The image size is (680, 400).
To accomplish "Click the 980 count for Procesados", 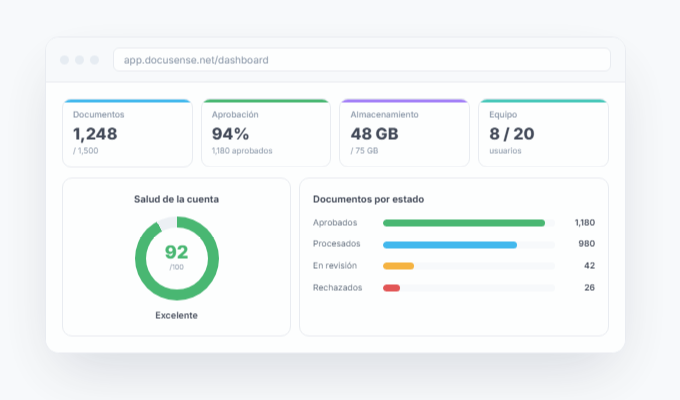I will [587, 244].
